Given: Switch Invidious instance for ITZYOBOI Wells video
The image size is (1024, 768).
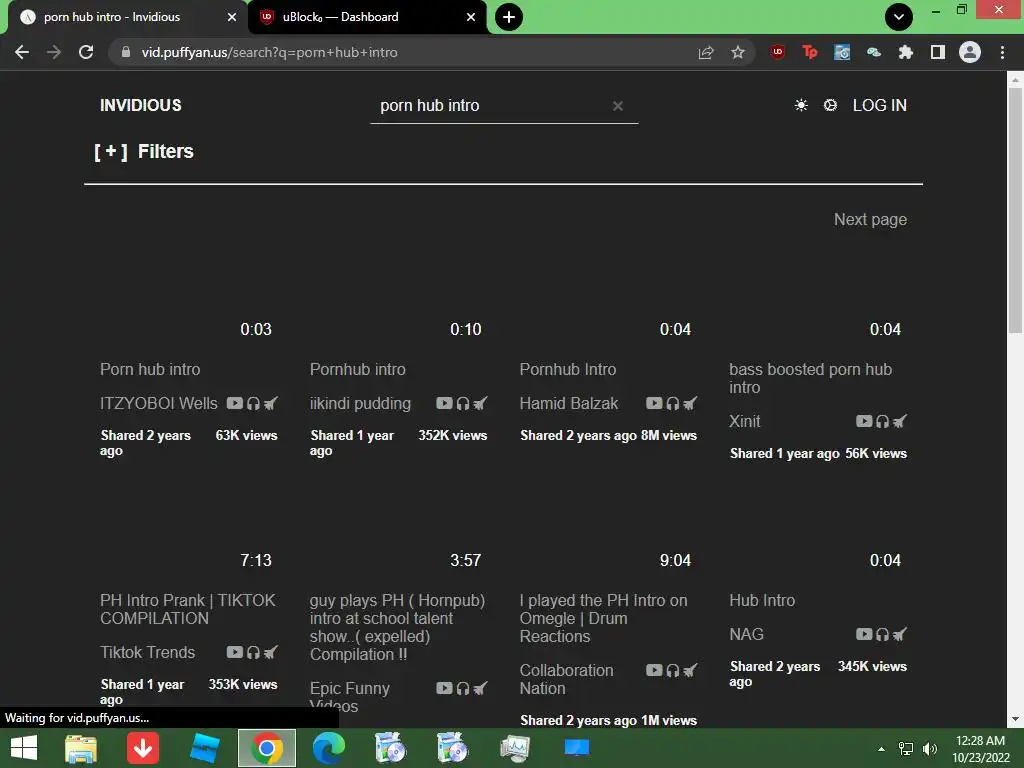Looking at the screenshot, I should pos(270,404).
